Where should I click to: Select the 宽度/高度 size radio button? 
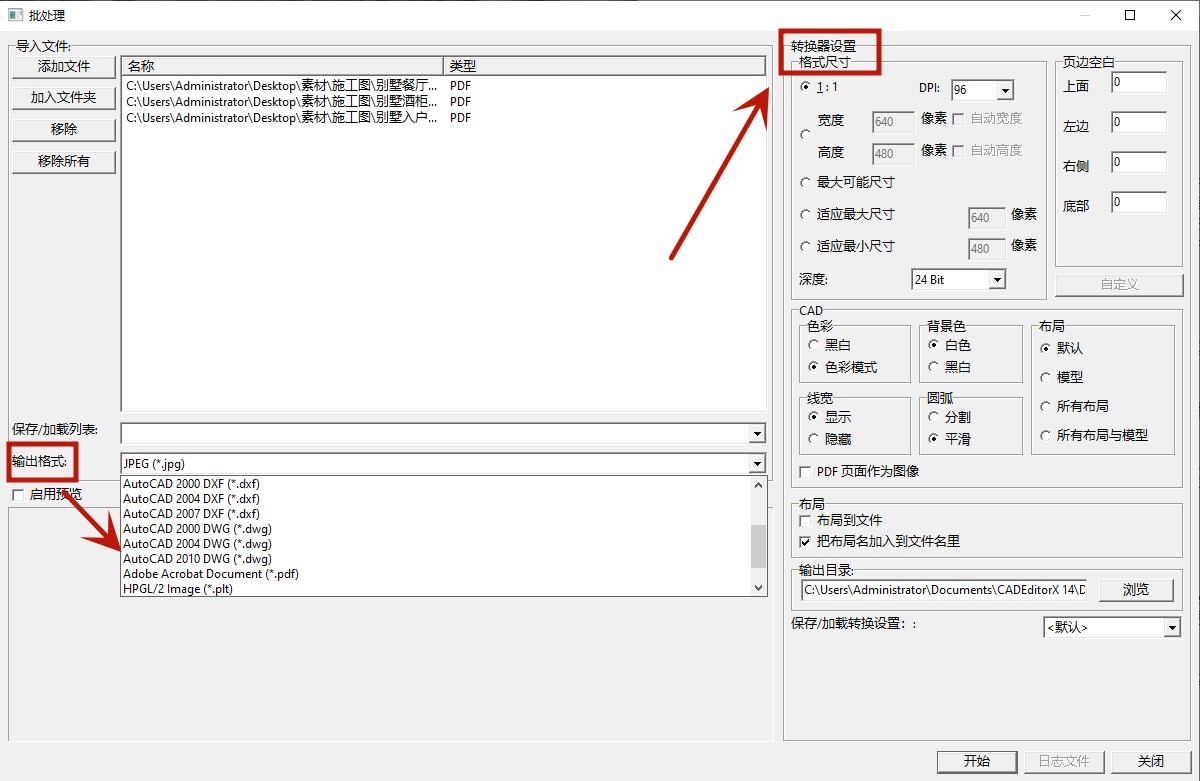click(x=806, y=135)
